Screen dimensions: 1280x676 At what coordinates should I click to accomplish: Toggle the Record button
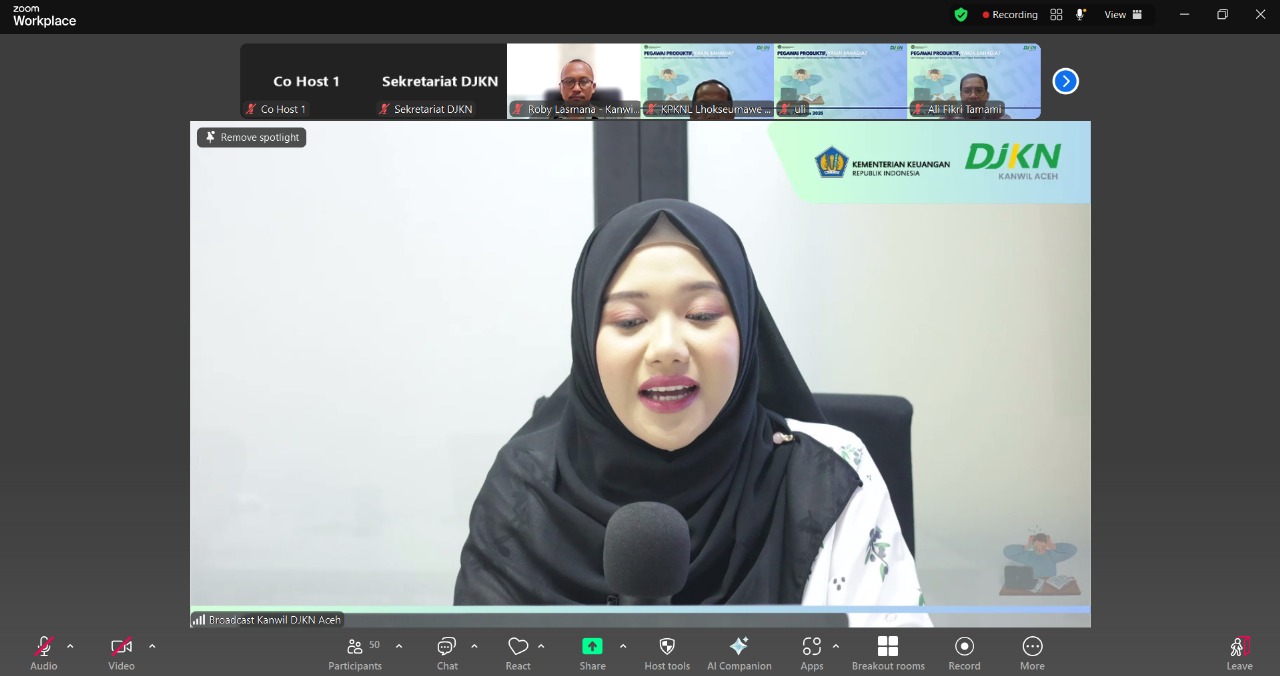click(x=964, y=653)
